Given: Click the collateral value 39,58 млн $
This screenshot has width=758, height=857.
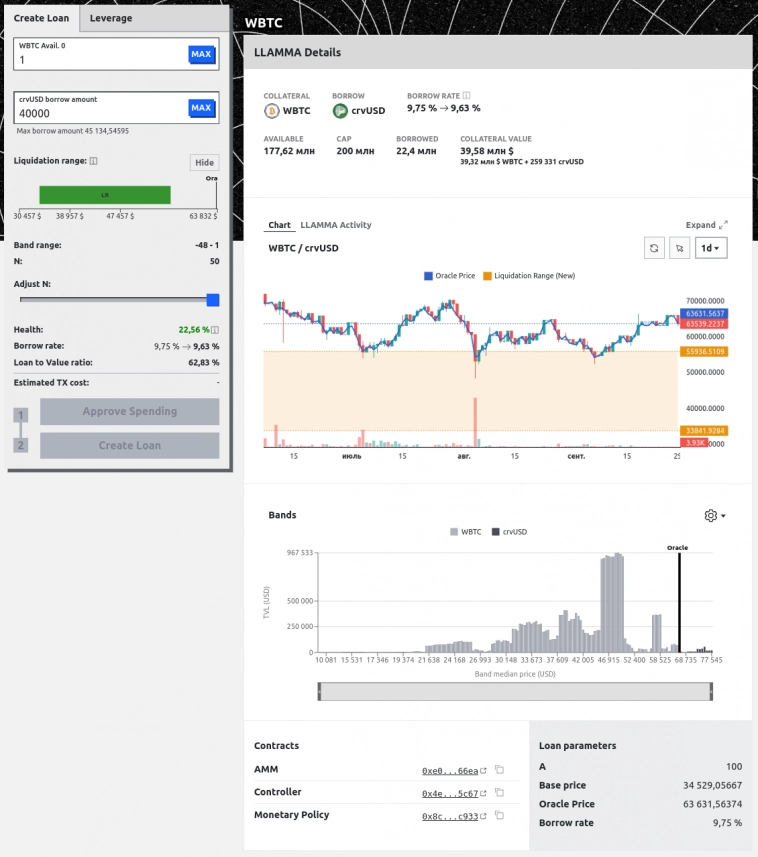Looking at the screenshot, I should coord(486,151).
